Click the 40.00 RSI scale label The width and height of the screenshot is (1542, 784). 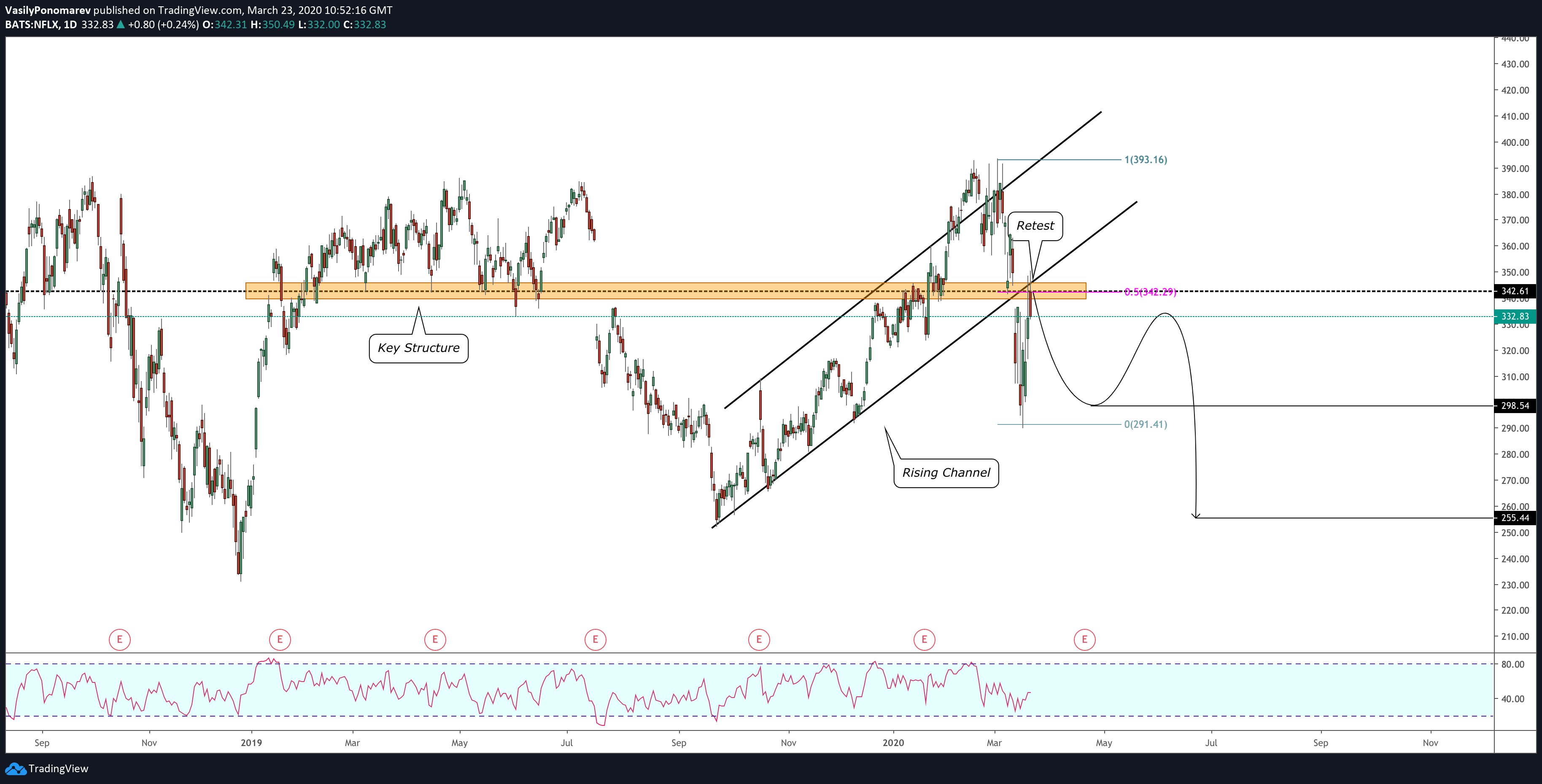1512,698
